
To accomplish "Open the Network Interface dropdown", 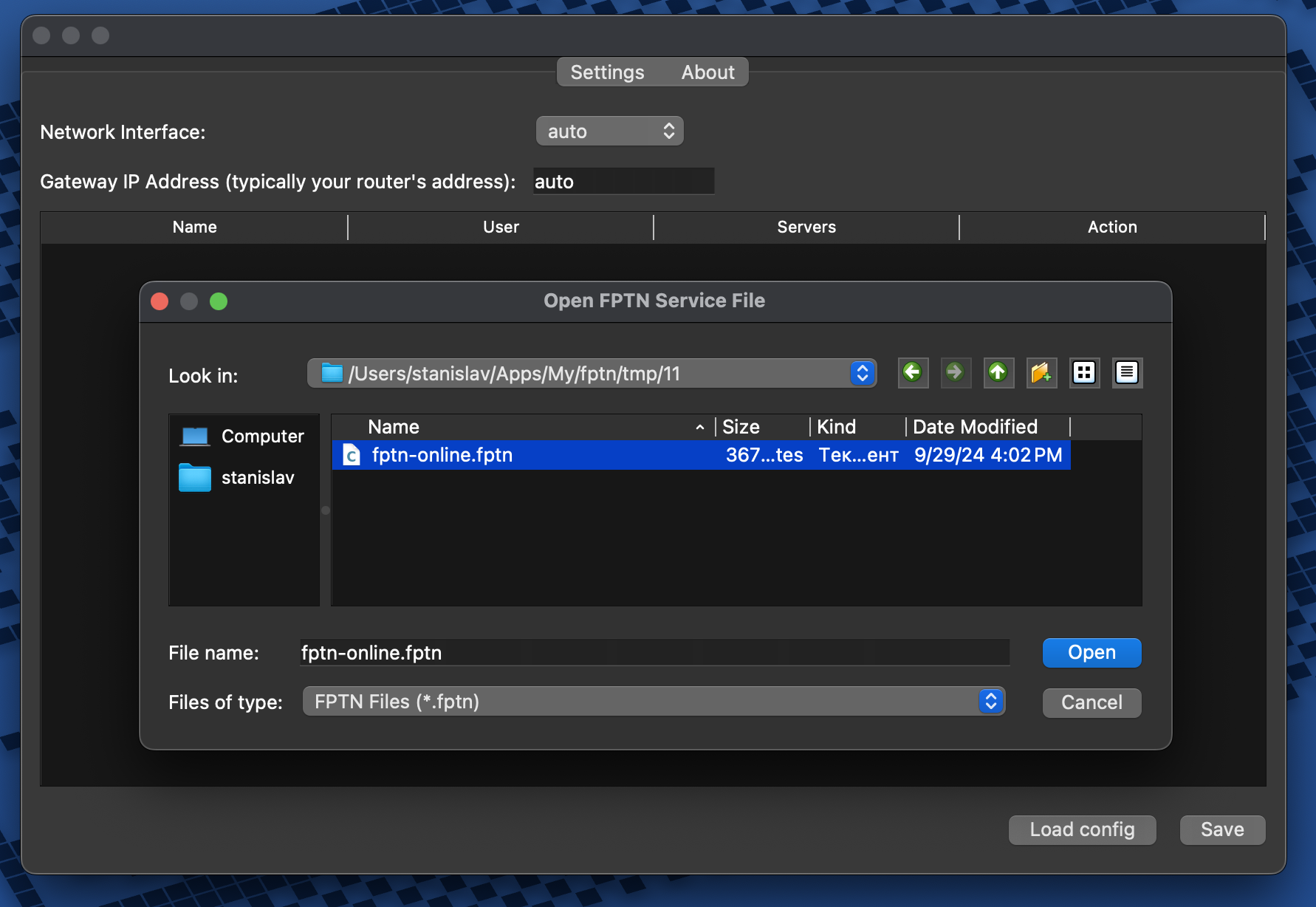I will [609, 131].
